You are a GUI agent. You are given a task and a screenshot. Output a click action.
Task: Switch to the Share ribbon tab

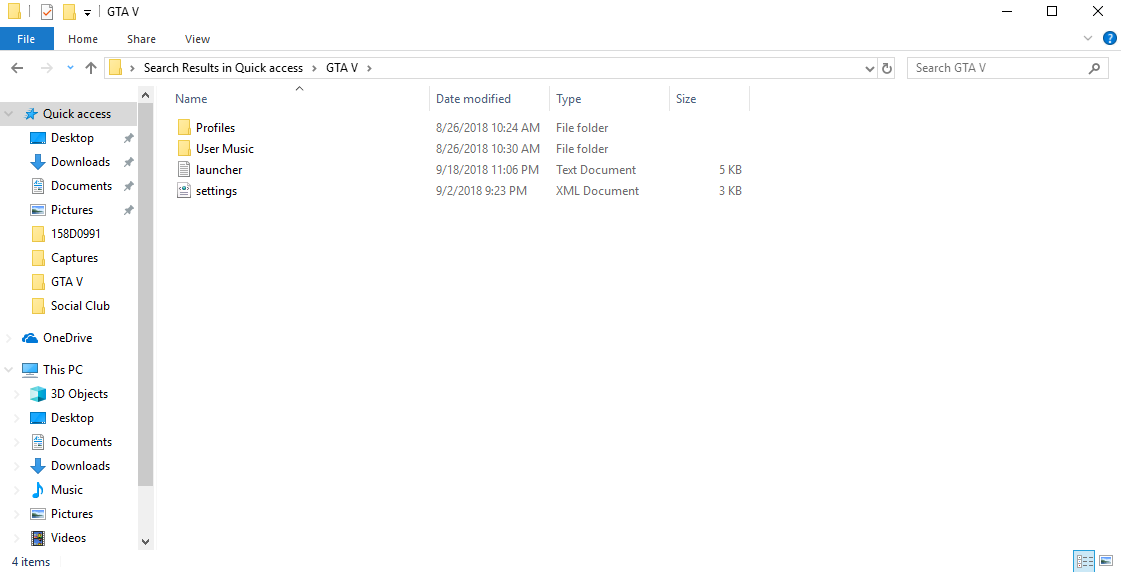point(142,39)
